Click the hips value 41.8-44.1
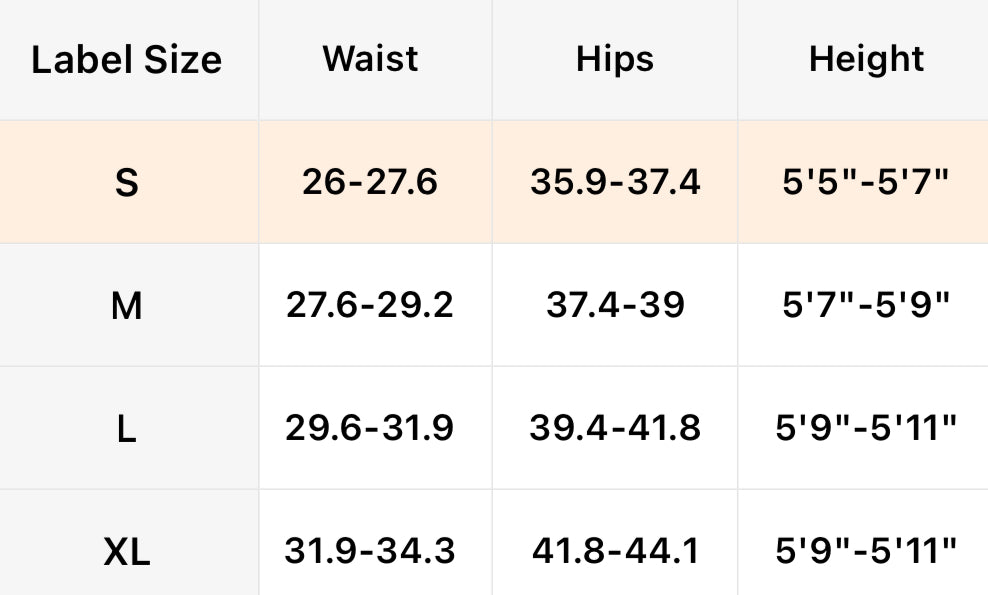Image resolution: width=988 pixels, height=595 pixels. pyautogui.click(x=615, y=550)
